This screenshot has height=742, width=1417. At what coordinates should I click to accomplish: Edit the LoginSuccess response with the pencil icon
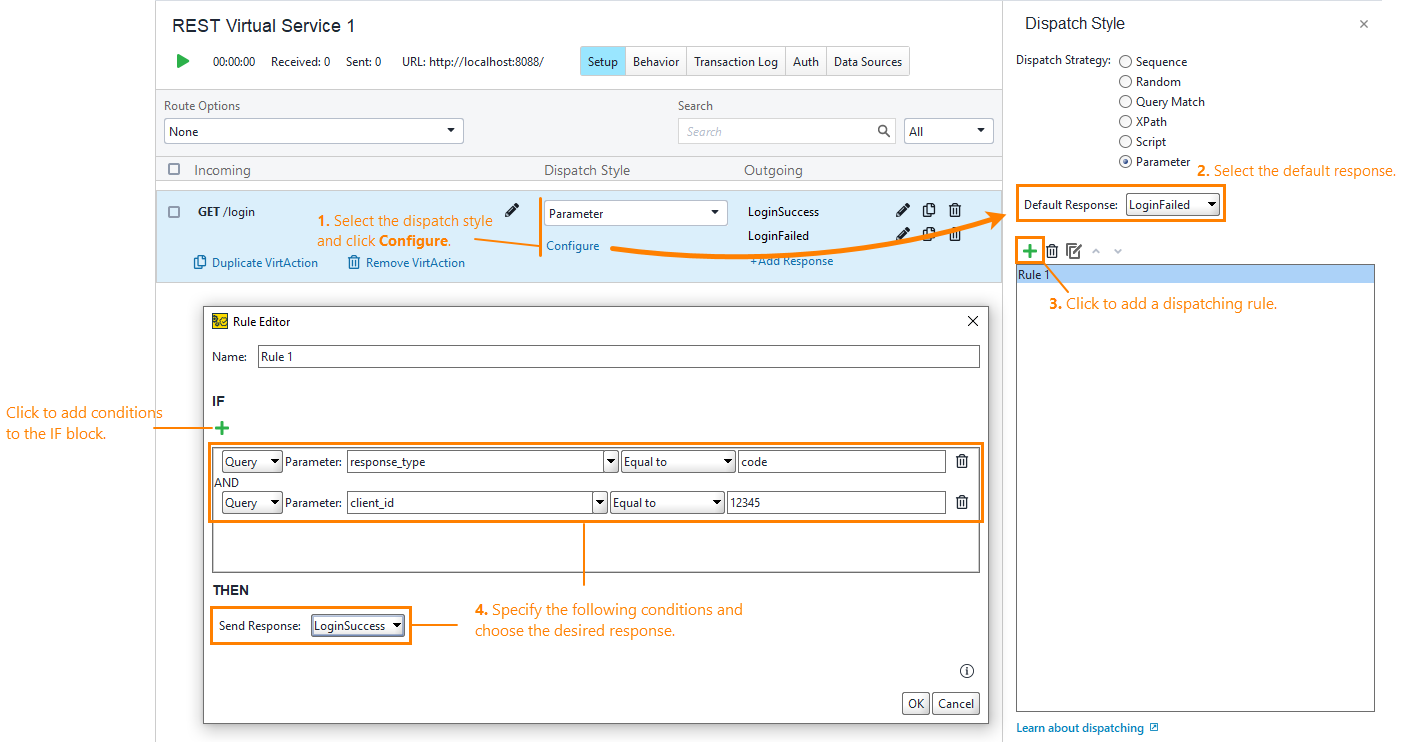tap(902, 210)
